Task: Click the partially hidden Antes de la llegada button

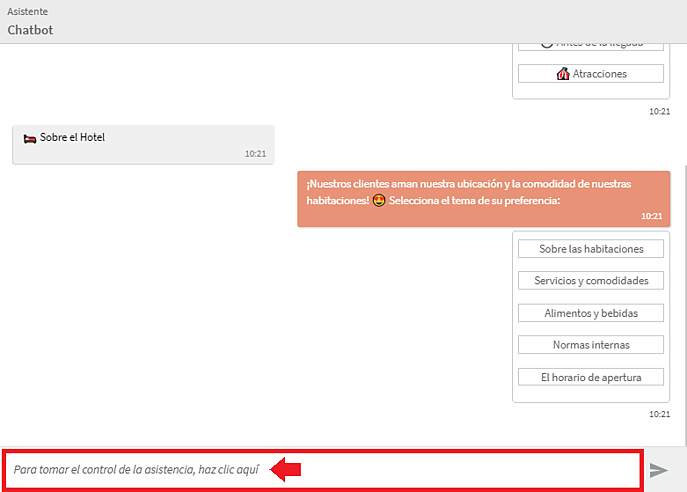Action: 591,47
